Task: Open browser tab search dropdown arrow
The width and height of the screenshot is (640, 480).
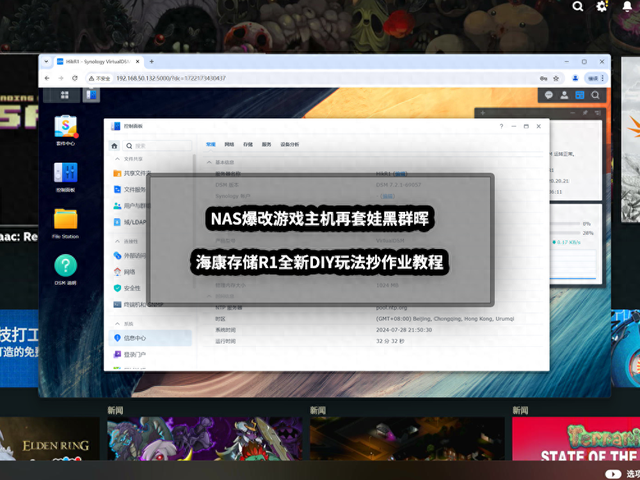Action: coord(46,62)
